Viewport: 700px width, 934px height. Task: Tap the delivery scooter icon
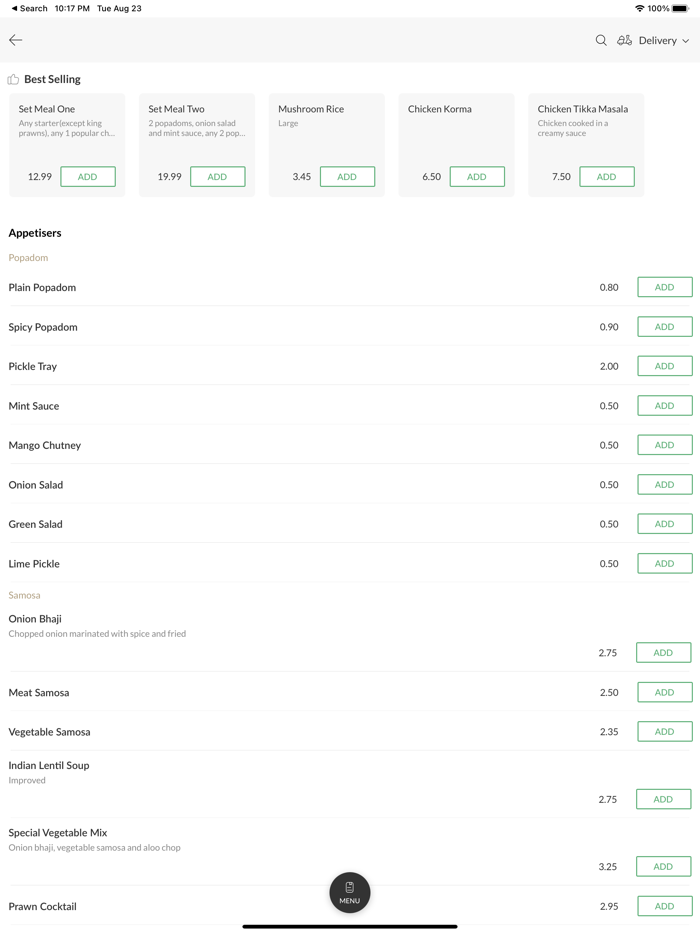point(624,40)
